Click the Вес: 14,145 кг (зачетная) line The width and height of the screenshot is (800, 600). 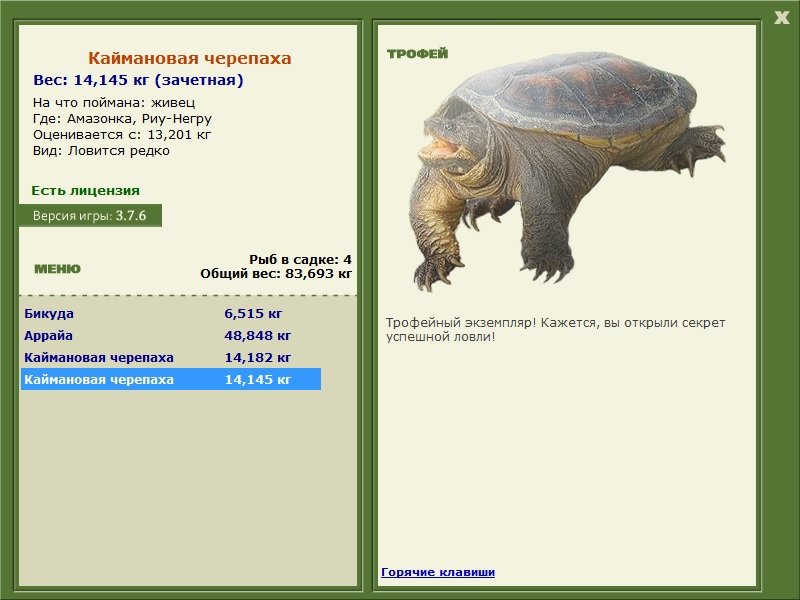pos(138,80)
